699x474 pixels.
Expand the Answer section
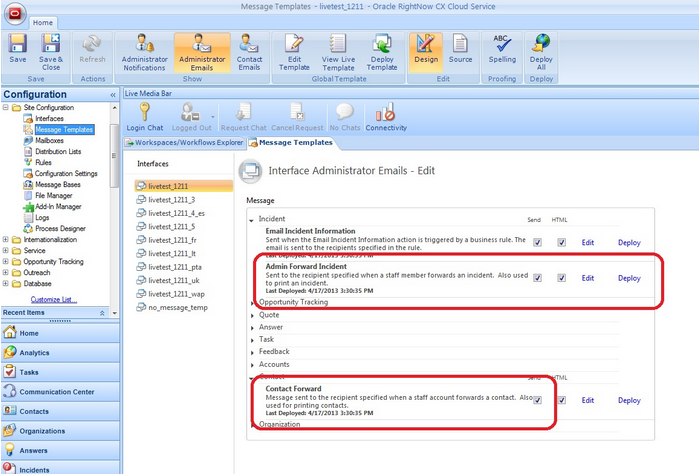[252, 328]
